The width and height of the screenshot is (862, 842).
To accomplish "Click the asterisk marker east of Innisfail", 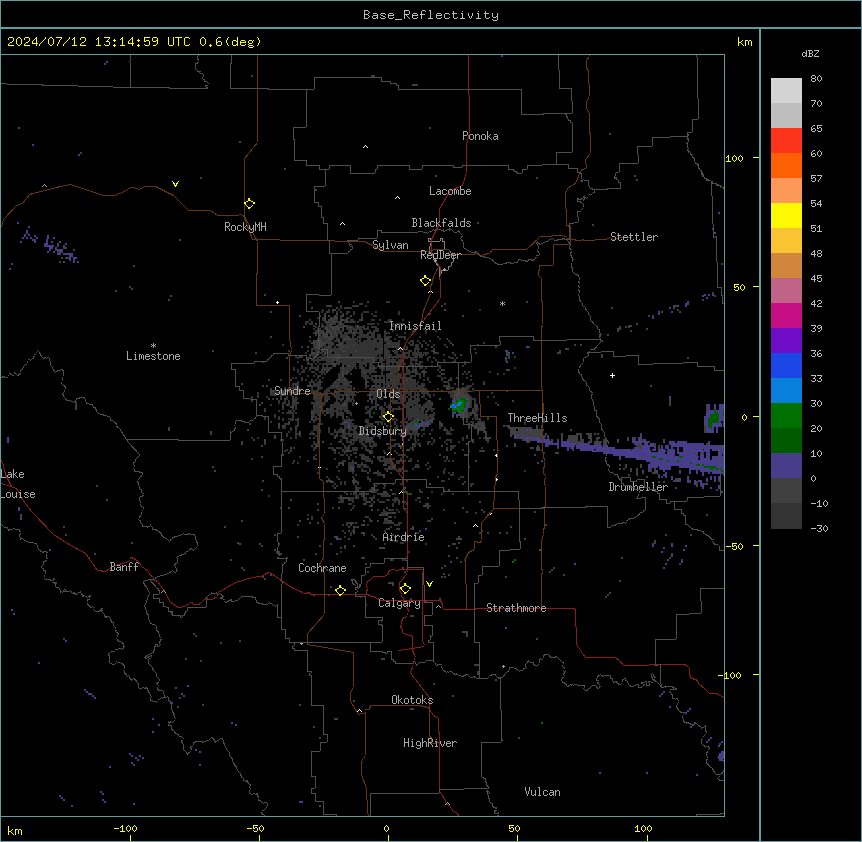I will (502, 303).
